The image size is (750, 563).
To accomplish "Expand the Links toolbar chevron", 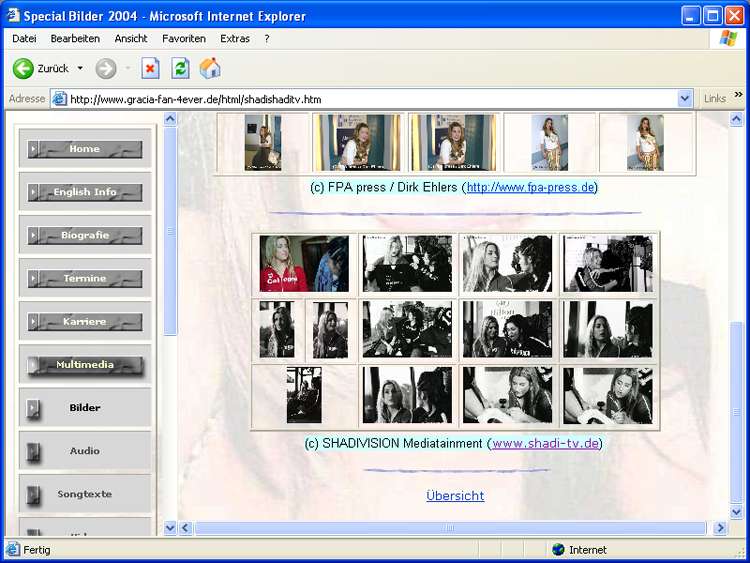I will tap(739, 94).
